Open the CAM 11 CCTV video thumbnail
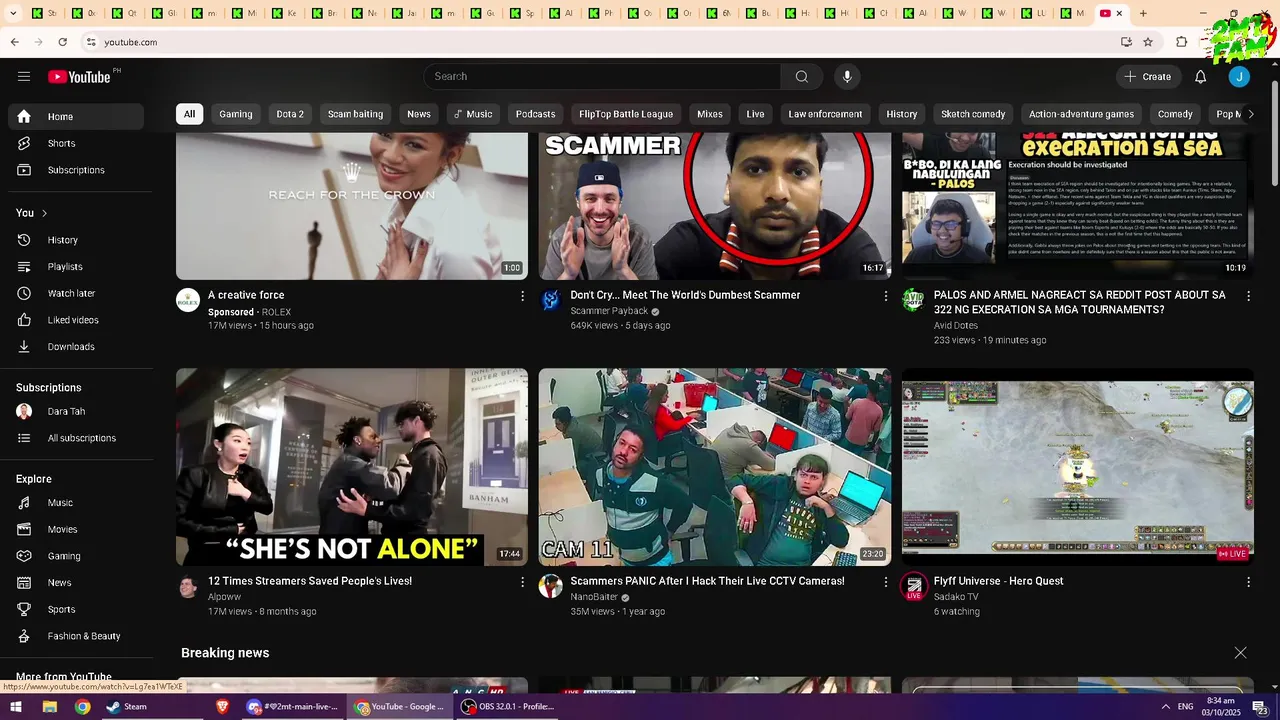Screen dimensions: 1280x720 pyautogui.click(x=715, y=467)
